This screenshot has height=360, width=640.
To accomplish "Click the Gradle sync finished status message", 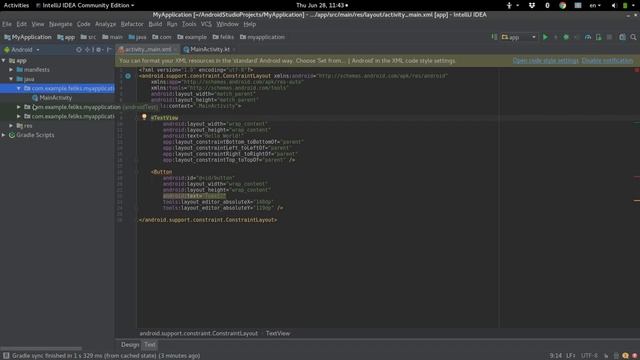I will pos(106,356).
